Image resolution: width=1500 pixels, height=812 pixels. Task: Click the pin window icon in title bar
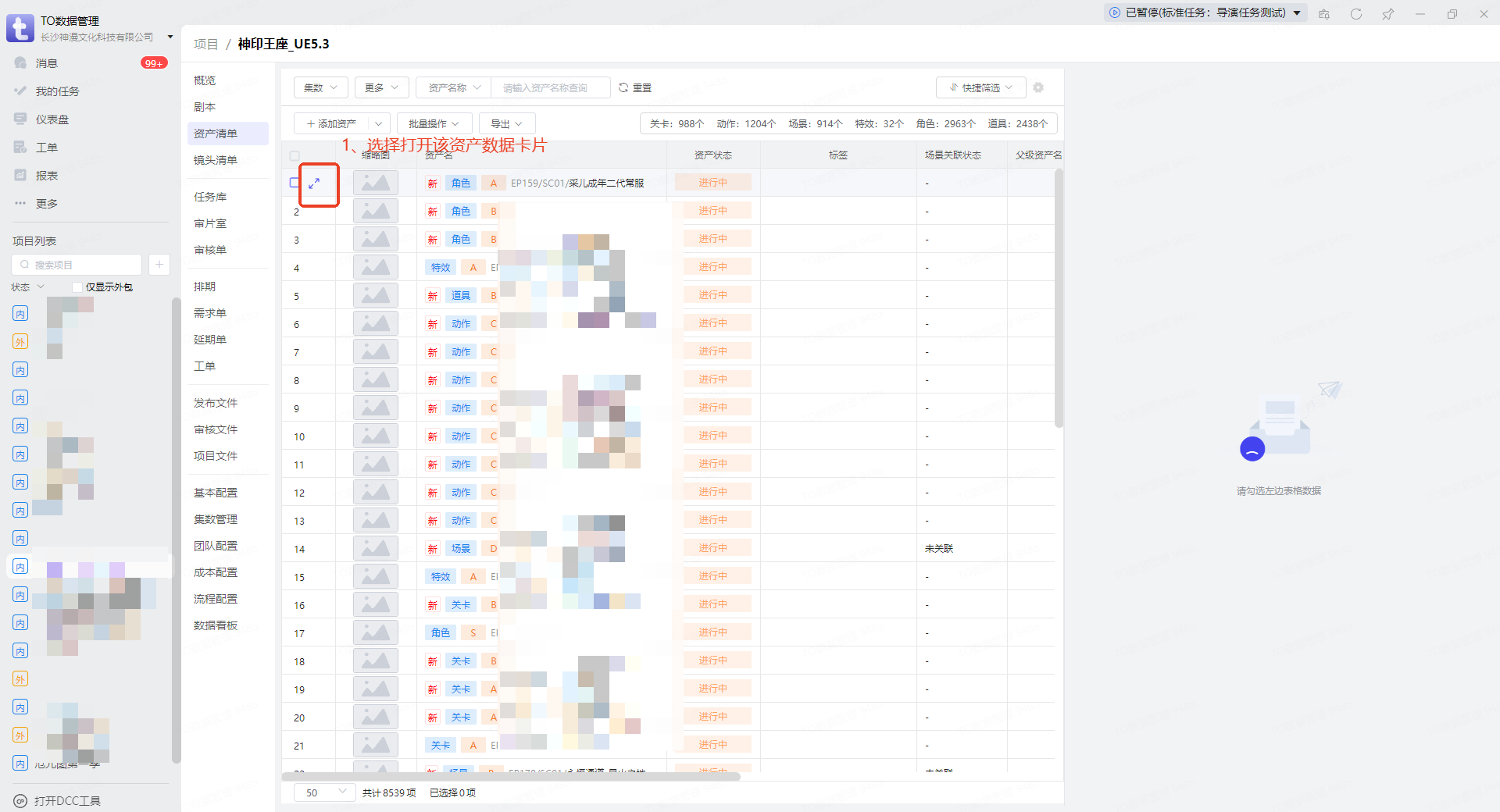click(1388, 14)
